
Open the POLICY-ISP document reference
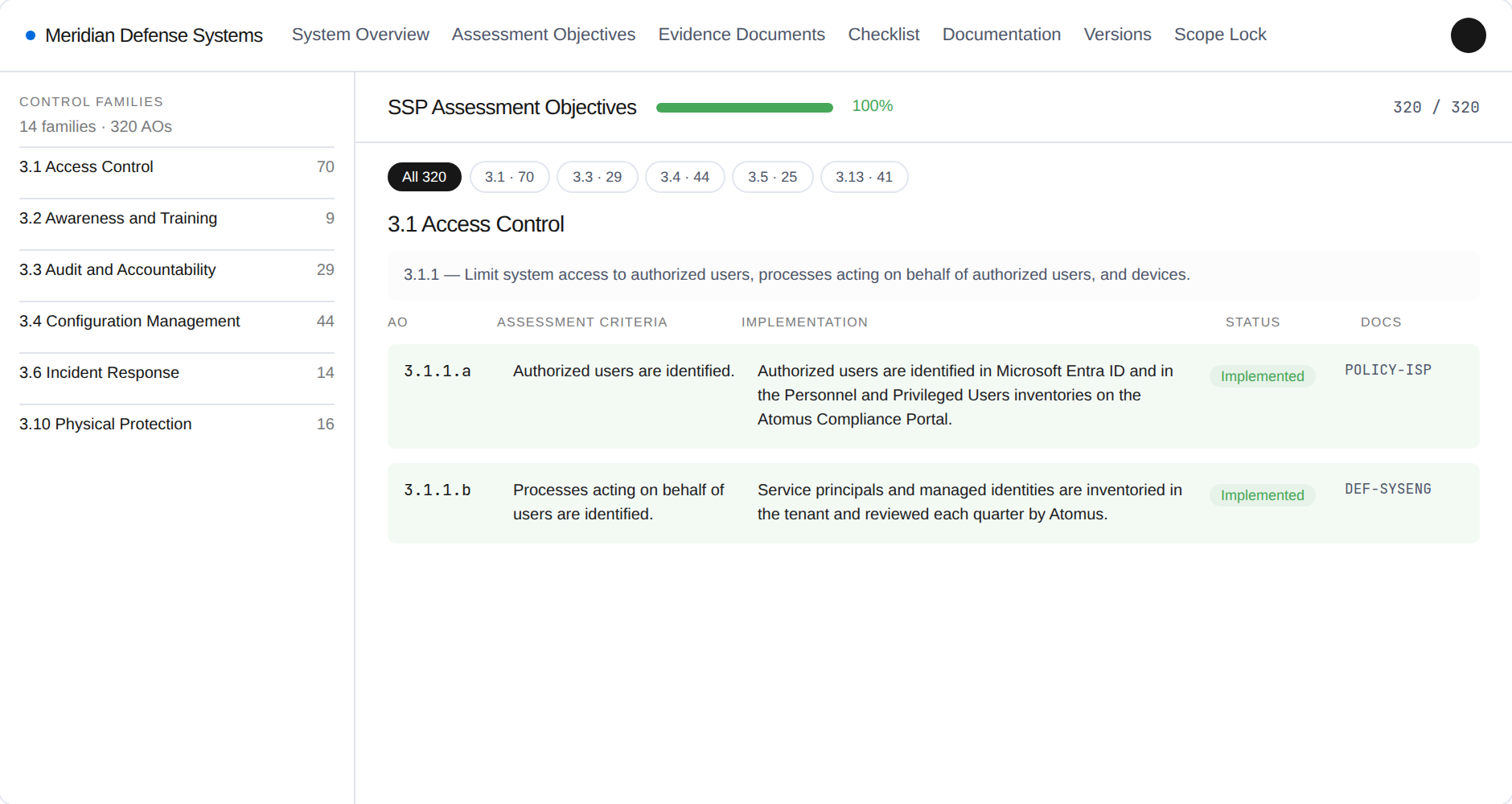[1388, 370]
